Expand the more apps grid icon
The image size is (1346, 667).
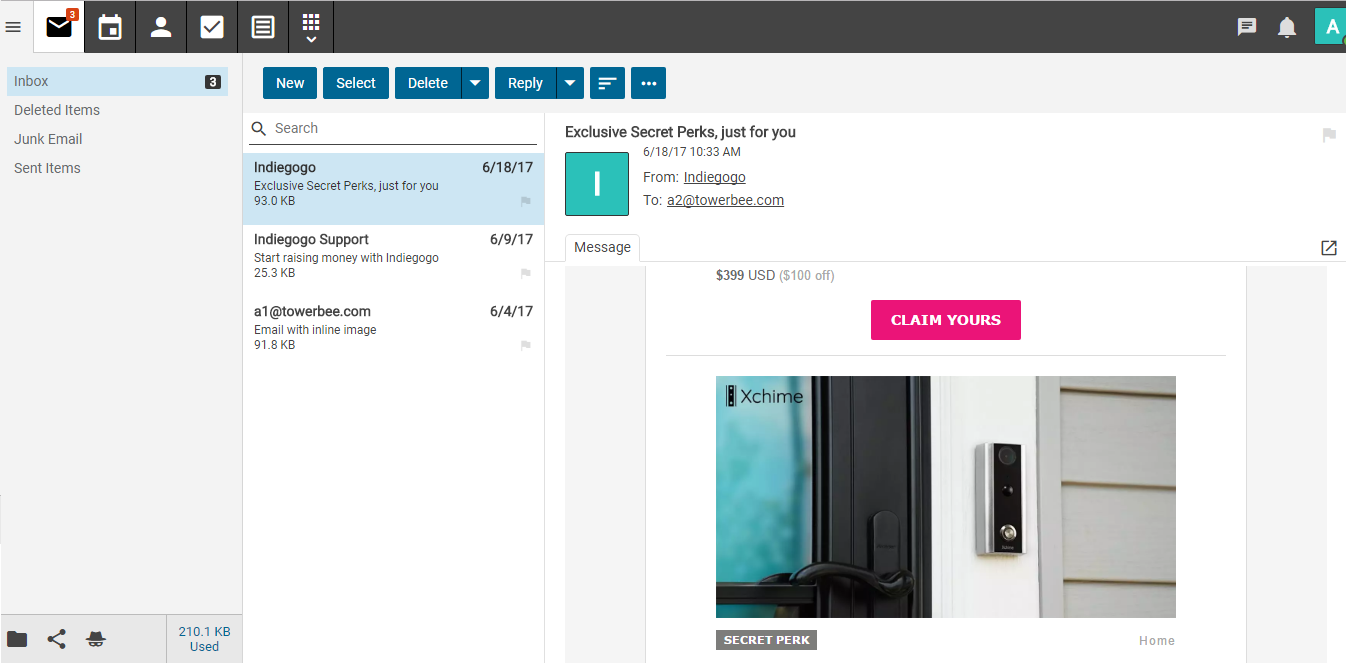click(x=311, y=27)
